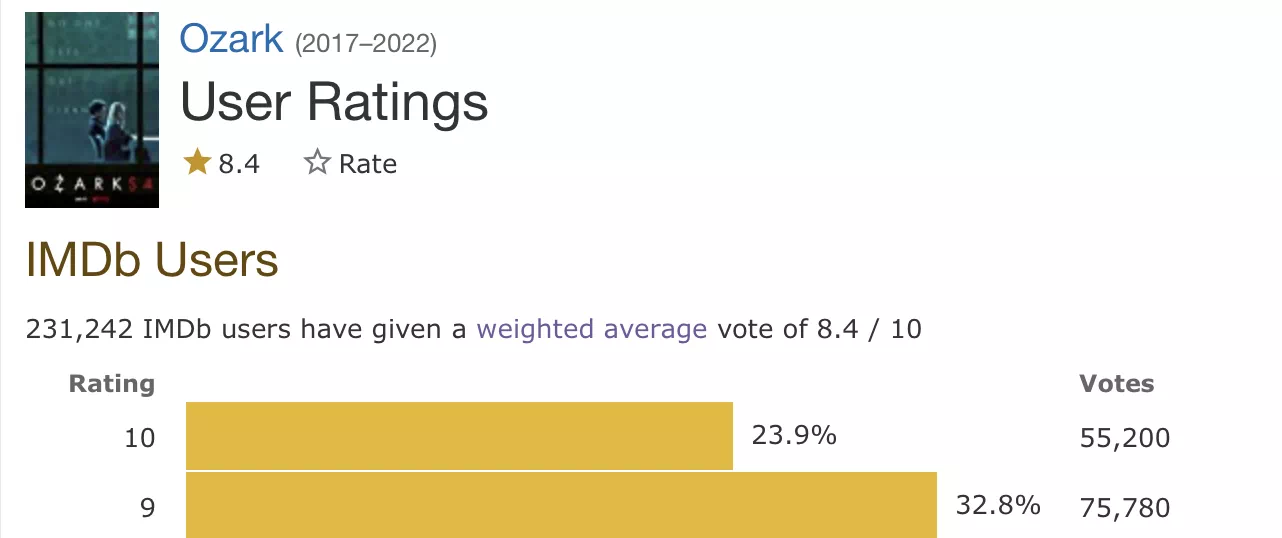Click the 55,200 votes count
Screen dimensions: 1282x538
1125,438
